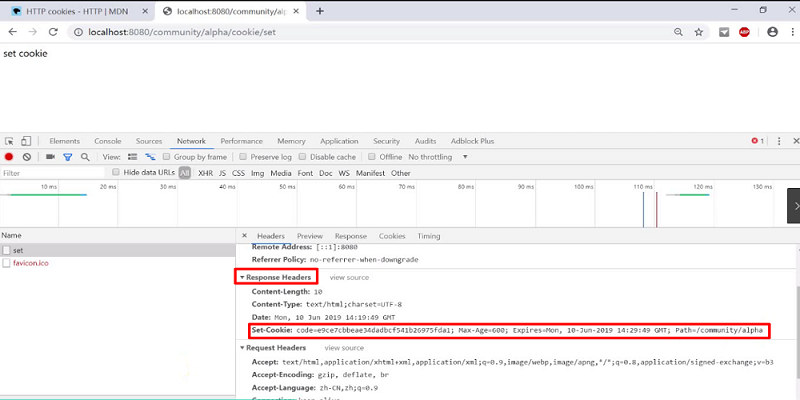Screen dimensions: 800x400
Task: Toggle the Offline checkbox
Action: coord(372,157)
